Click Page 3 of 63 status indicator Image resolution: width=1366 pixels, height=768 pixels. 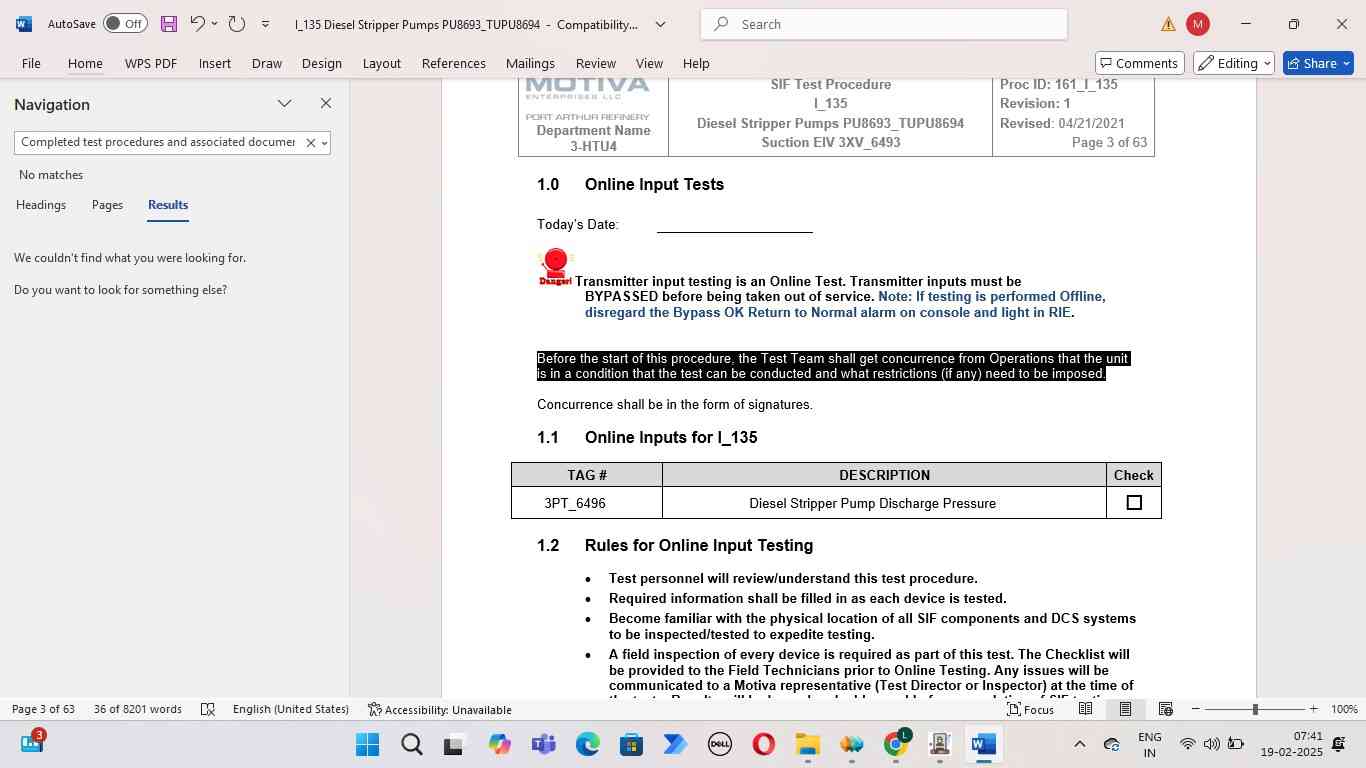pyautogui.click(x=43, y=709)
